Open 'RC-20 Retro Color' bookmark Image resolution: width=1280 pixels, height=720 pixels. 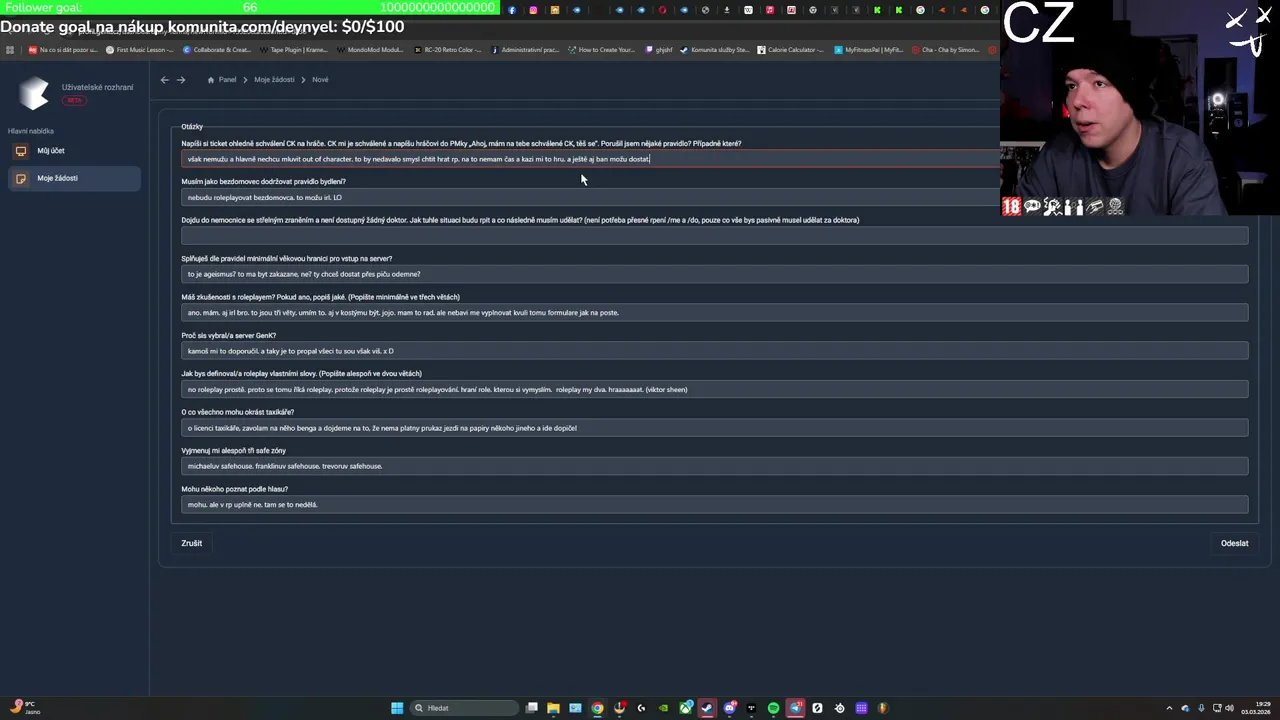coord(447,50)
